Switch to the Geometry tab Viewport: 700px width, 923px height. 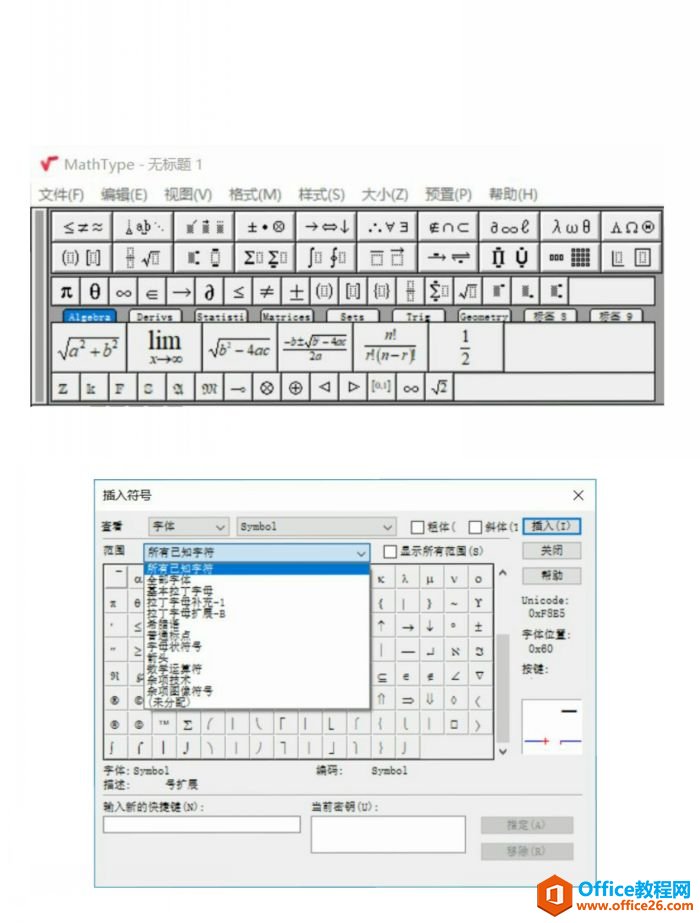coord(483,317)
